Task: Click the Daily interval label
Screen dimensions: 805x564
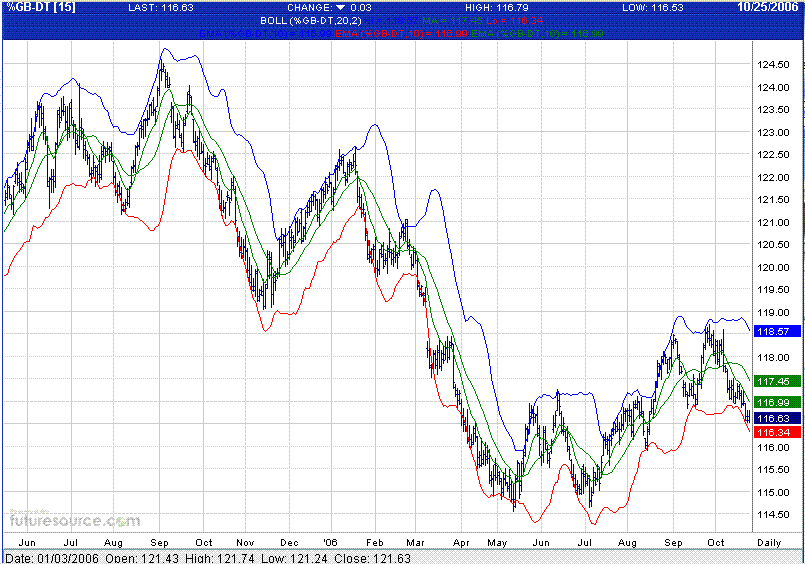Action: click(769, 542)
